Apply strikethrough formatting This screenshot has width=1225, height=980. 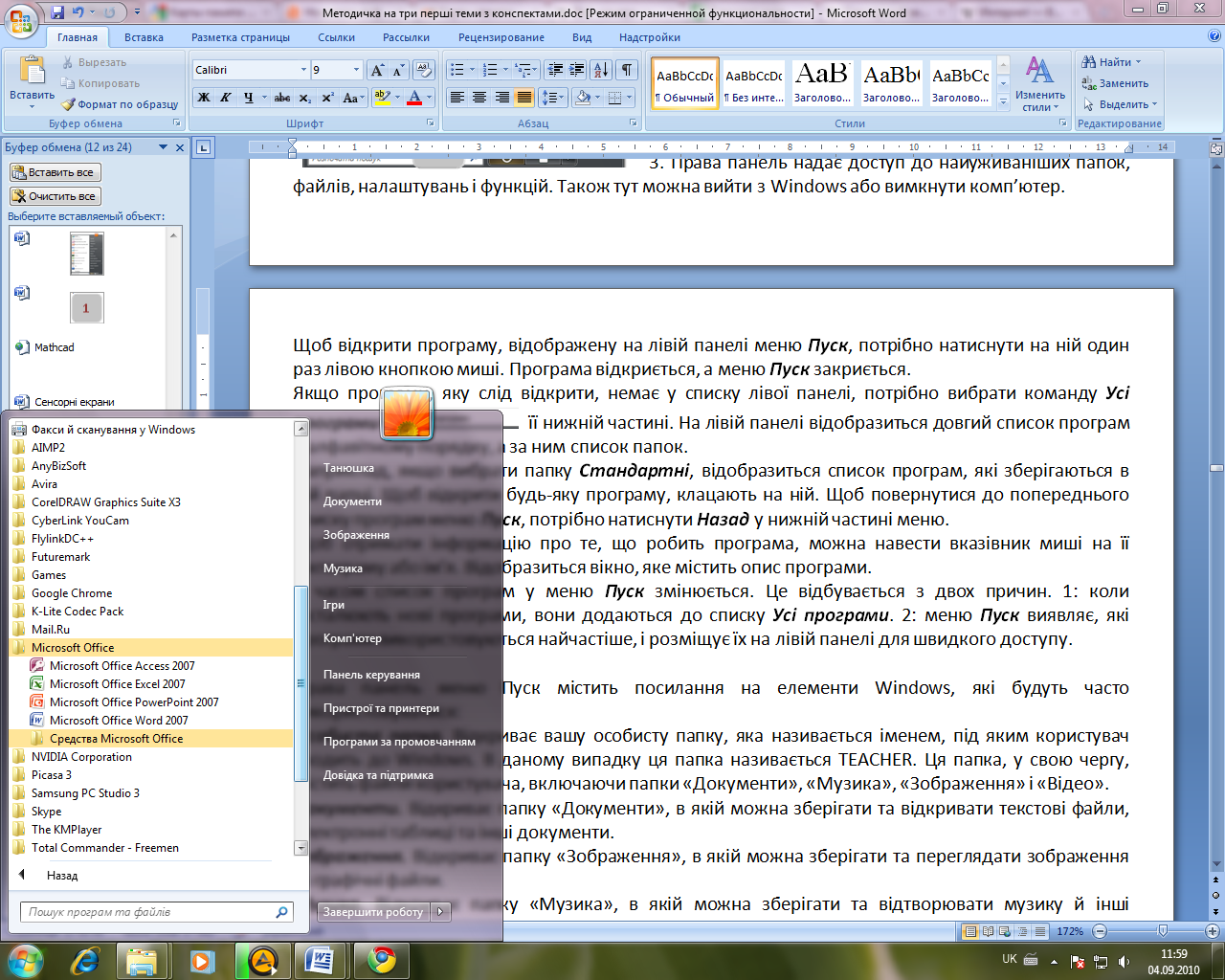[x=282, y=98]
